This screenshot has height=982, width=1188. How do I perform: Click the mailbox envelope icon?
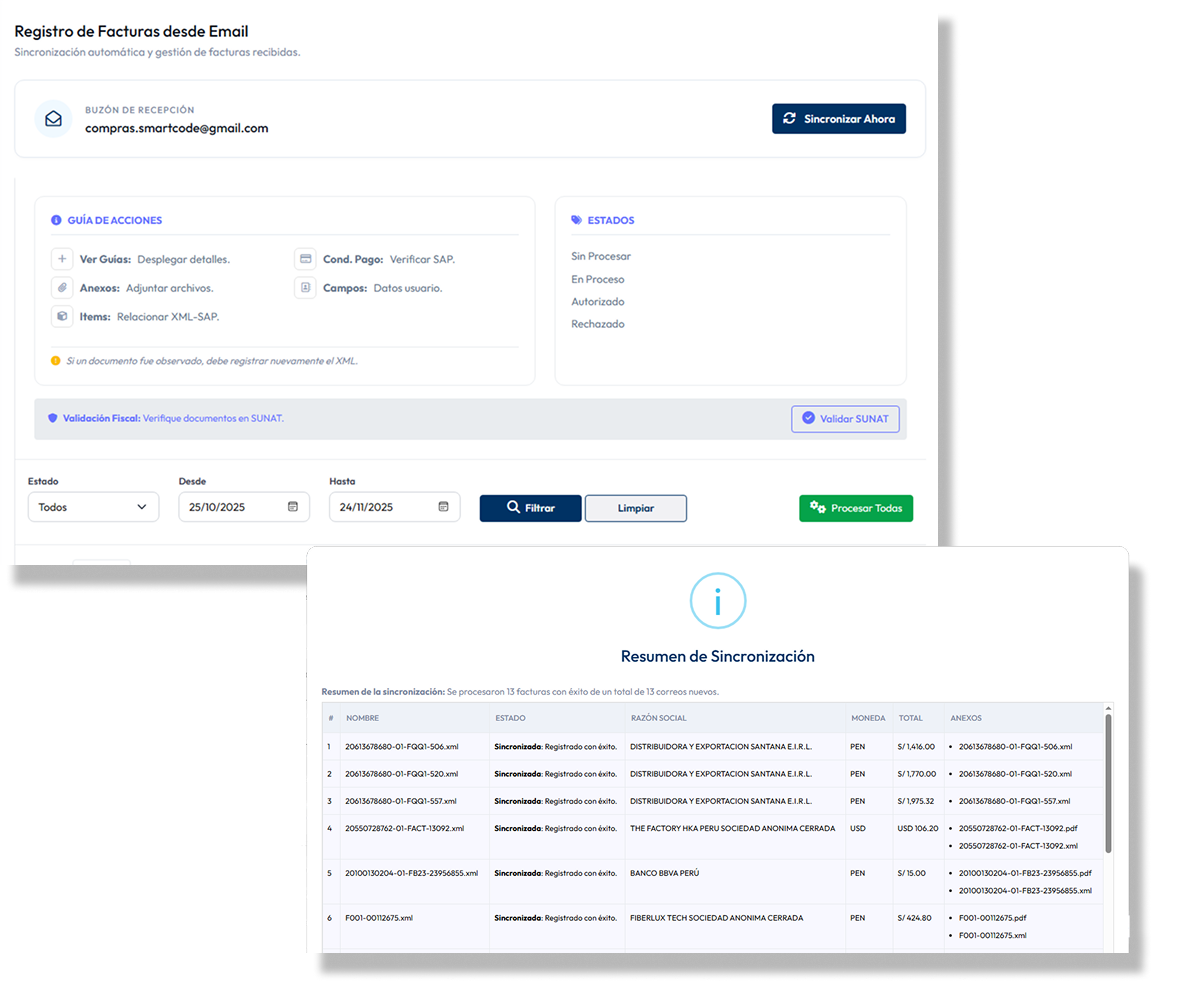[x=53, y=119]
